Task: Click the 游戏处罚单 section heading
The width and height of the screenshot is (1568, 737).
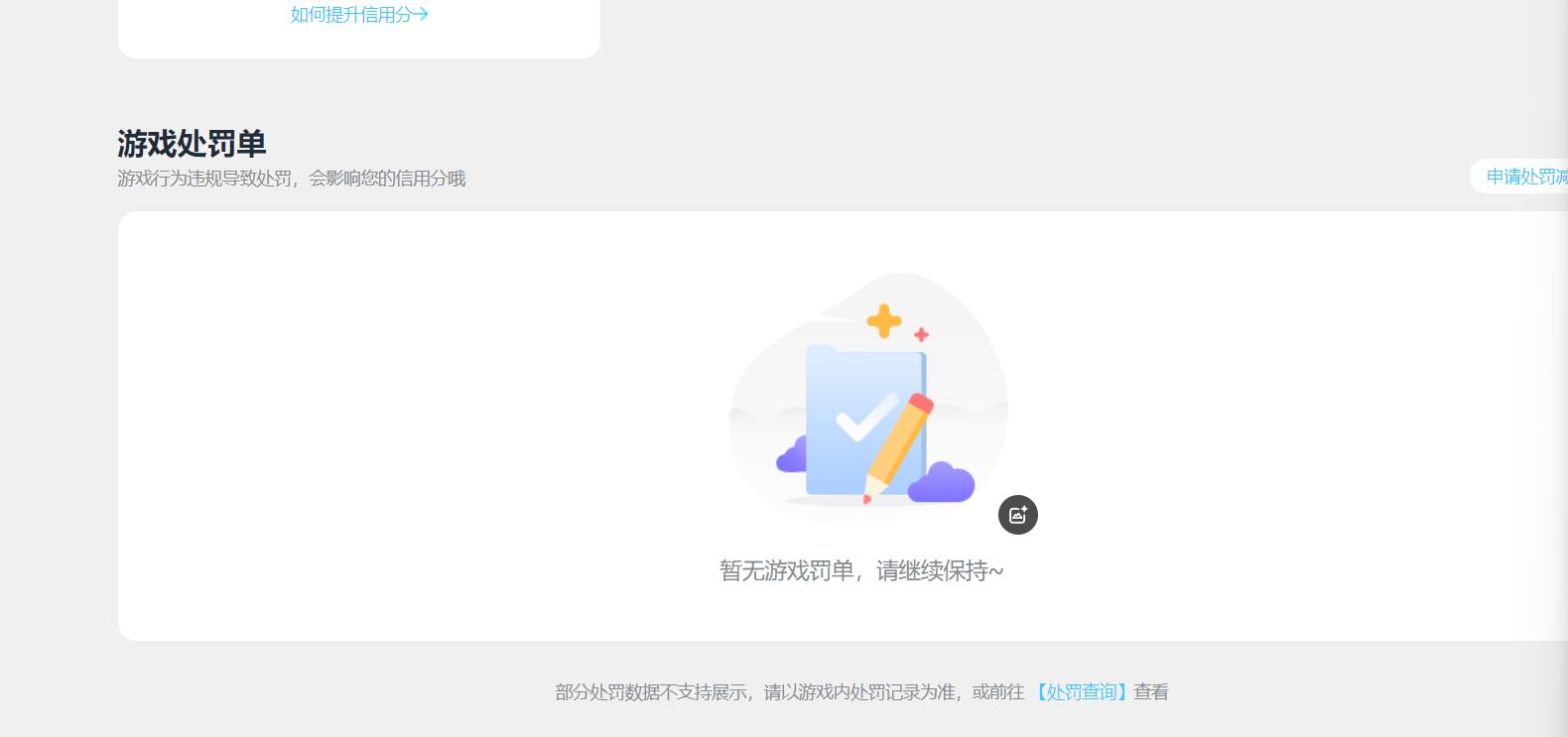Action: tap(192, 144)
